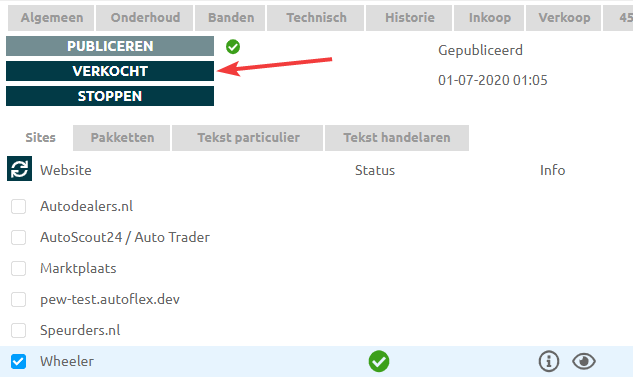Switch to the Pakketten tab
The width and height of the screenshot is (633, 381).
coord(122,138)
